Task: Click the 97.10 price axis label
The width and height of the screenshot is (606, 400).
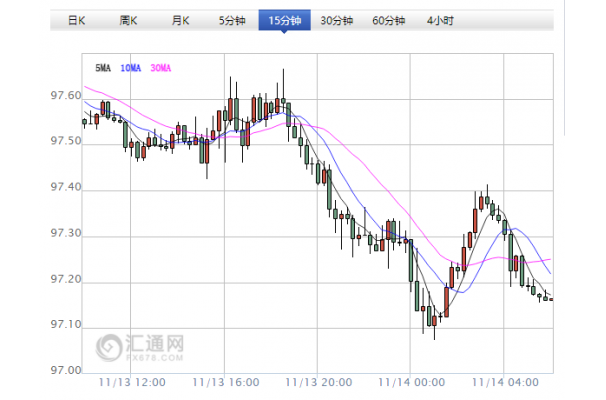Action: click(x=66, y=327)
